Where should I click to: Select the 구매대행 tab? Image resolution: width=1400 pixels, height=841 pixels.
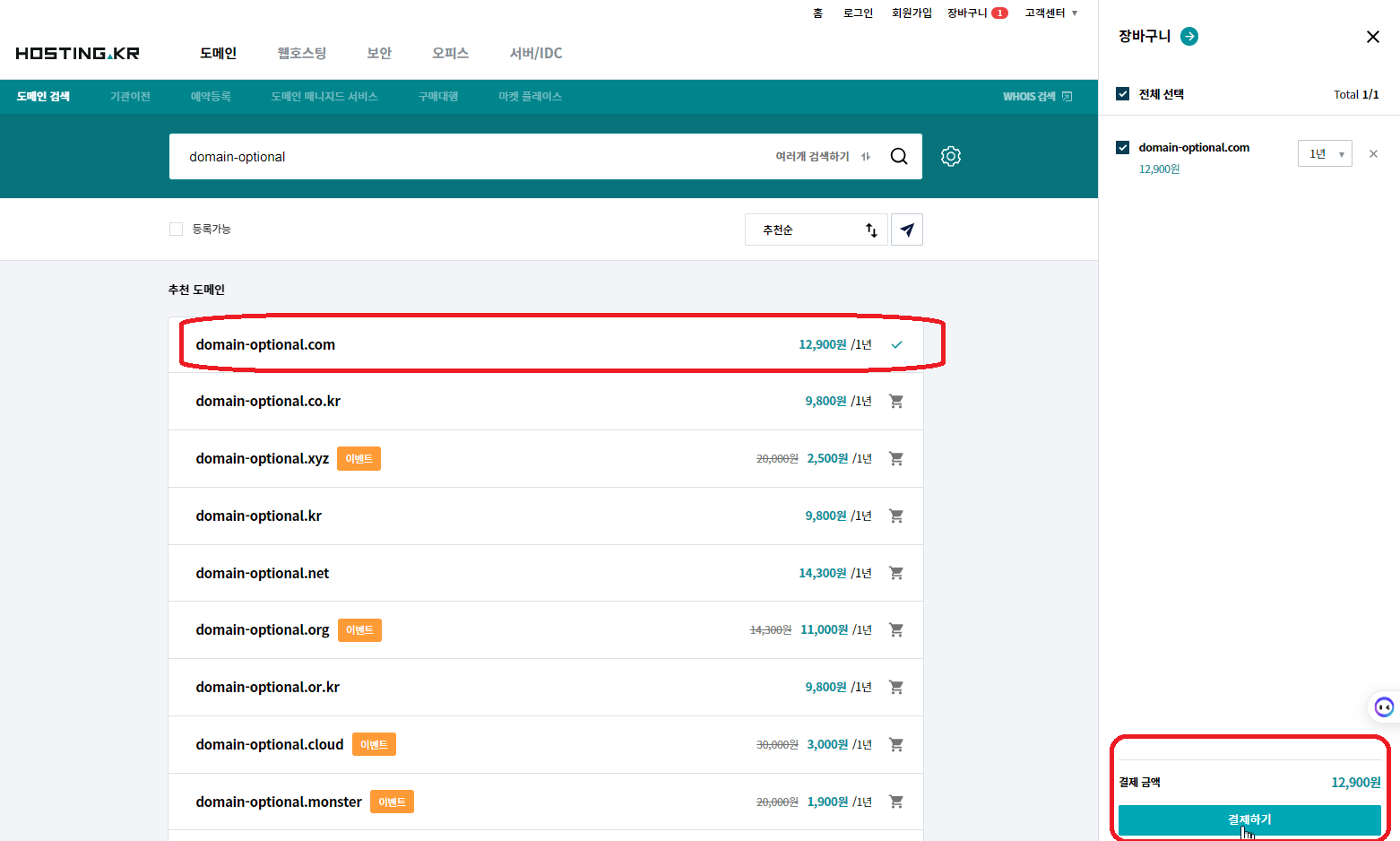438,96
